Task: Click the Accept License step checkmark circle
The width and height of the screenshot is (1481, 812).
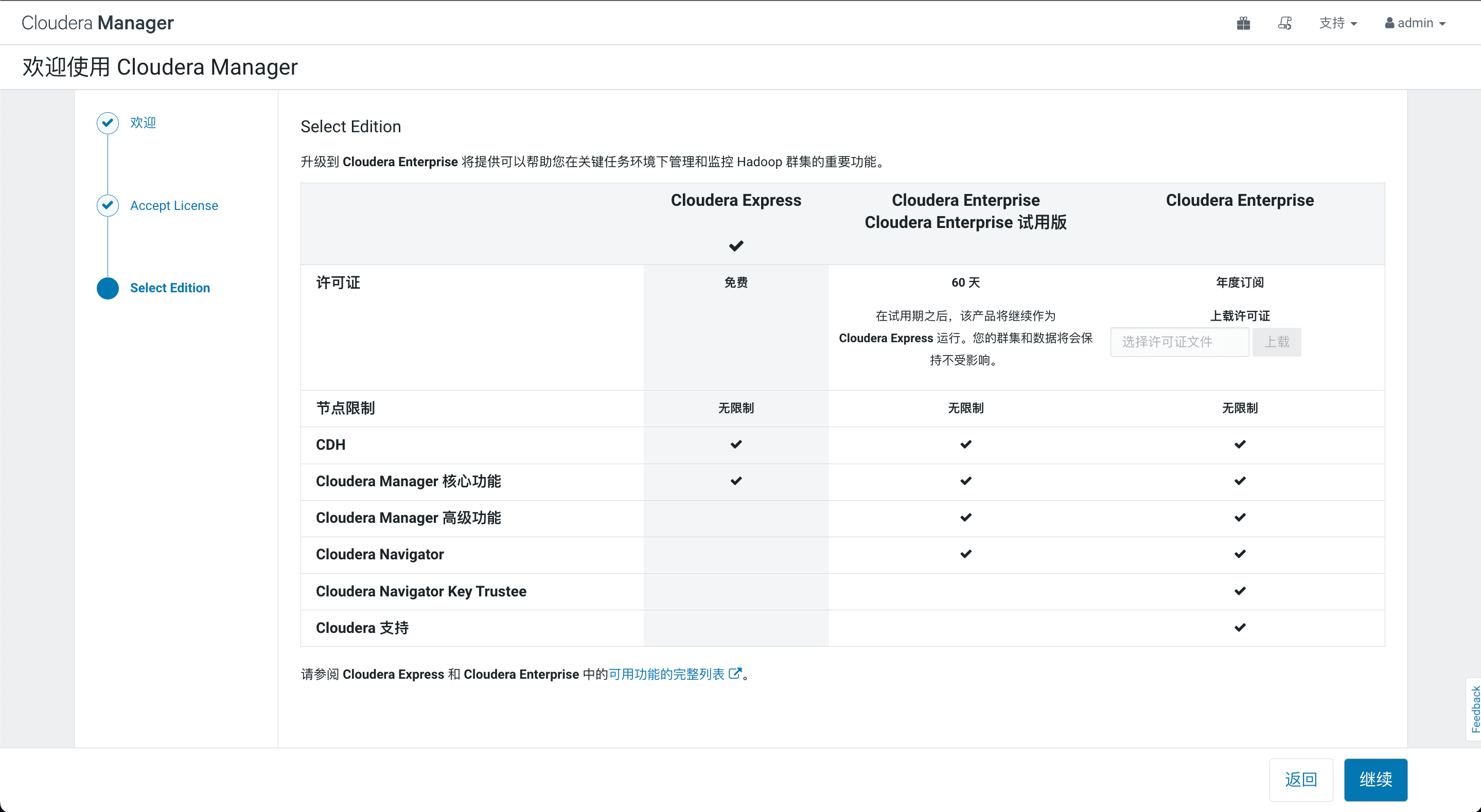Action: [x=108, y=205]
